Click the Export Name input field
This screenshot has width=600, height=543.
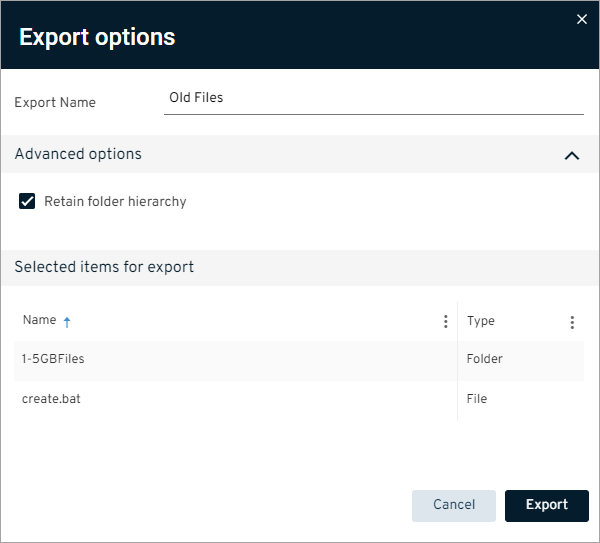click(373, 98)
